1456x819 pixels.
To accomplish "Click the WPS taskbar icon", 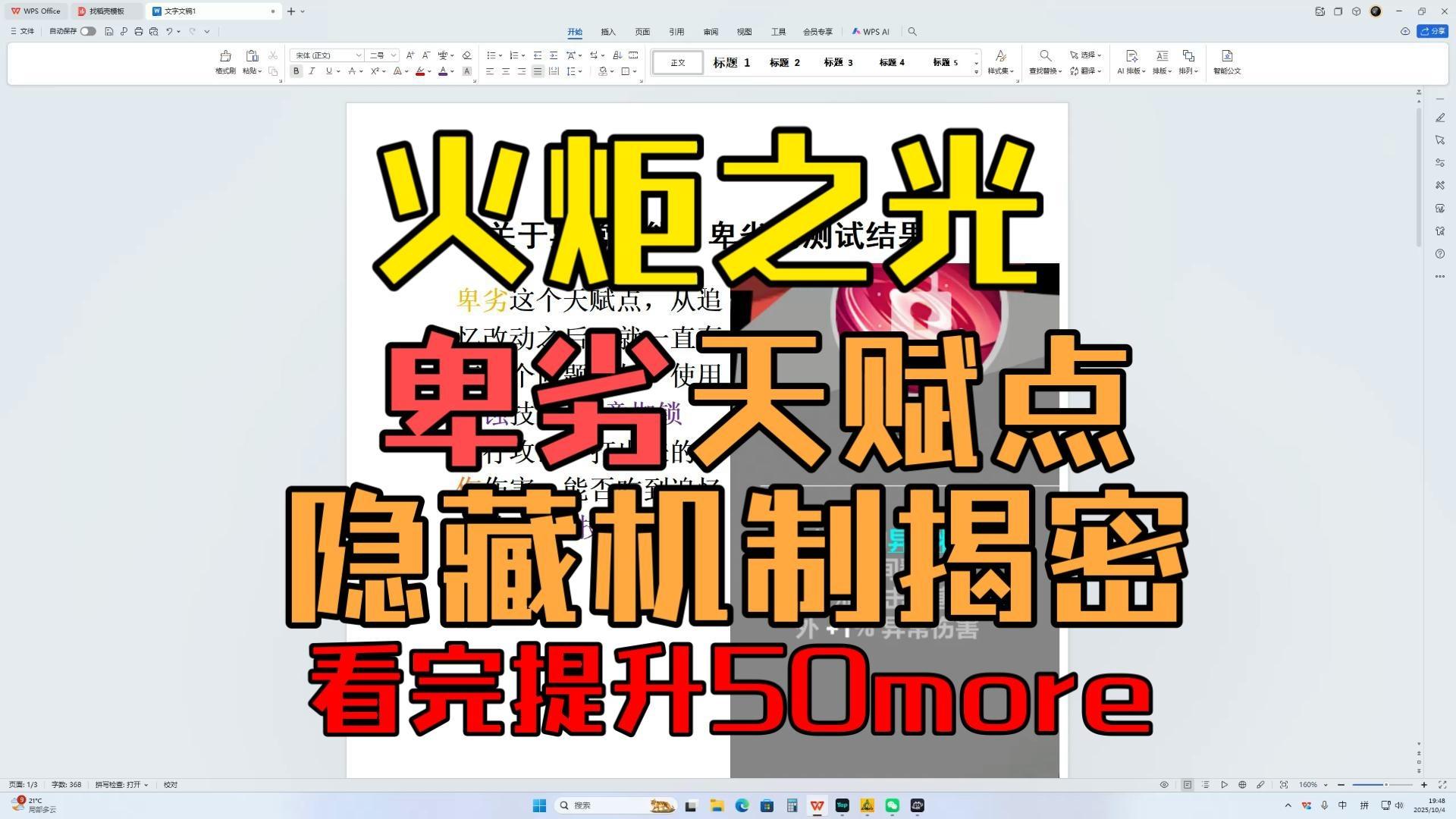I will click(x=817, y=805).
